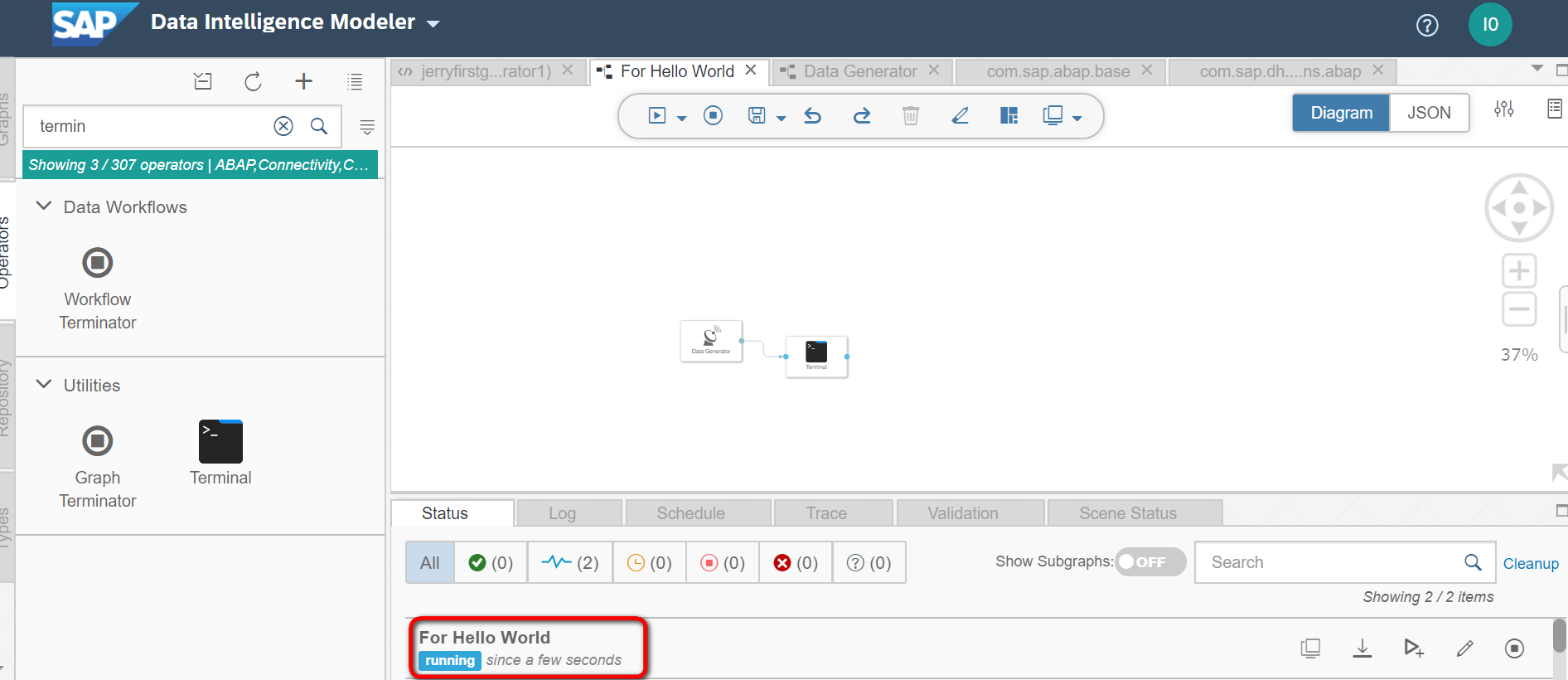Select the Workflow Terminator operator
Image resolution: width=1568 pixels, height=680 pixels.
[x=98, y=288]
